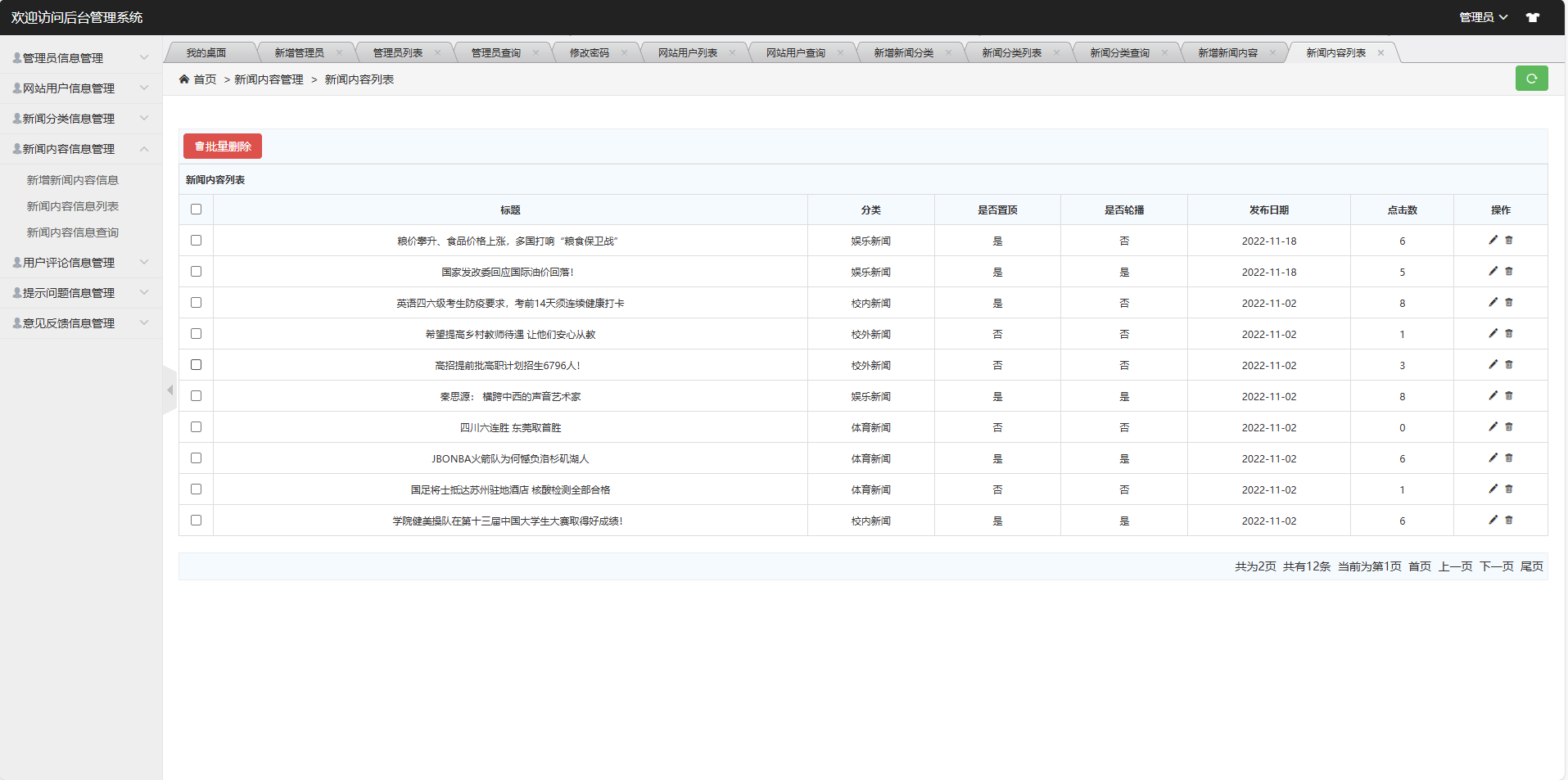Click 首页 in pagination bar
This screenshot has height=780, width=1568.
click(x=1420, y=566)
